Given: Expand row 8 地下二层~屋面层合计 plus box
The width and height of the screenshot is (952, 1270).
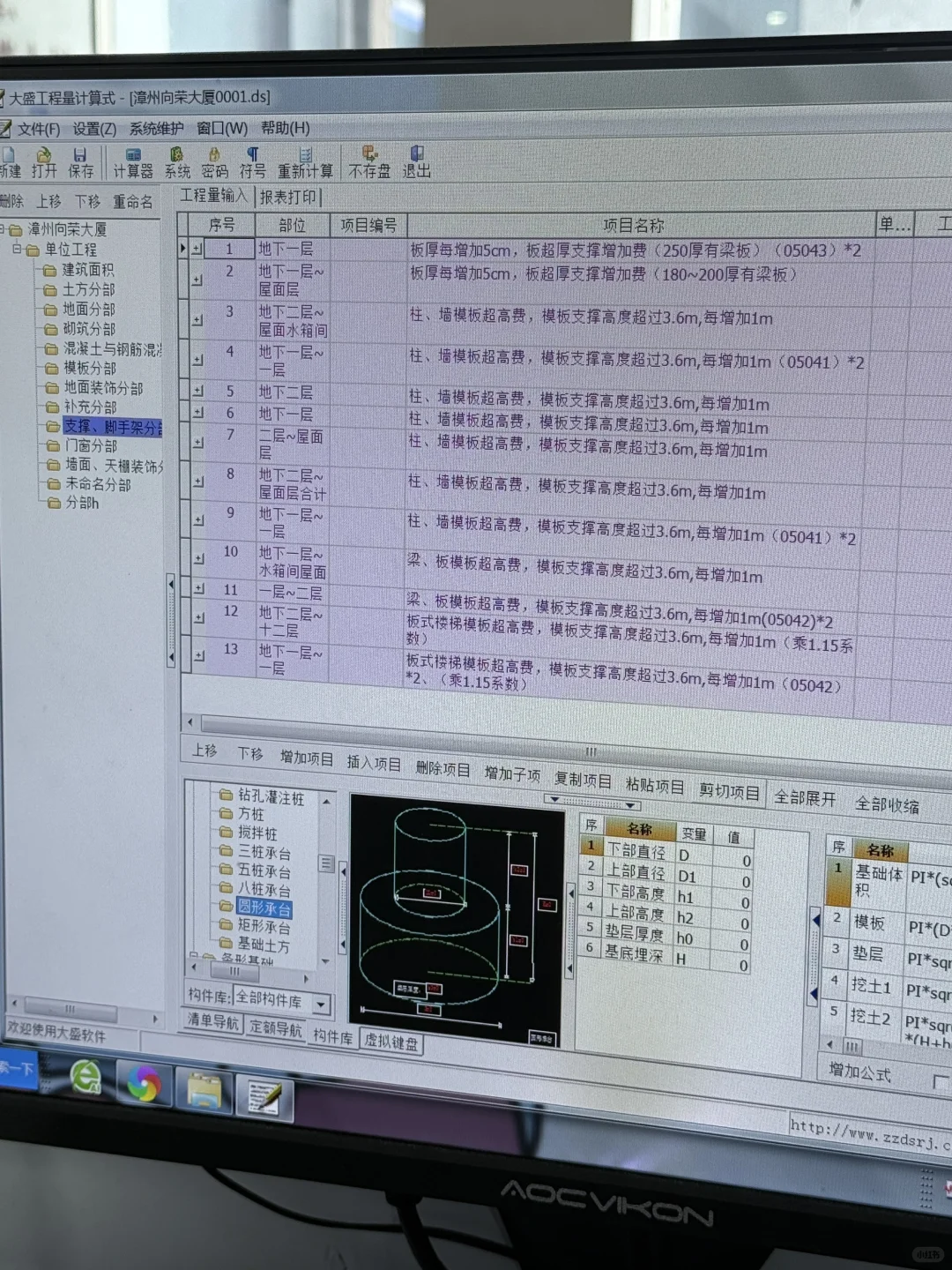Looking at the screenshot, I should click(198, 482).
